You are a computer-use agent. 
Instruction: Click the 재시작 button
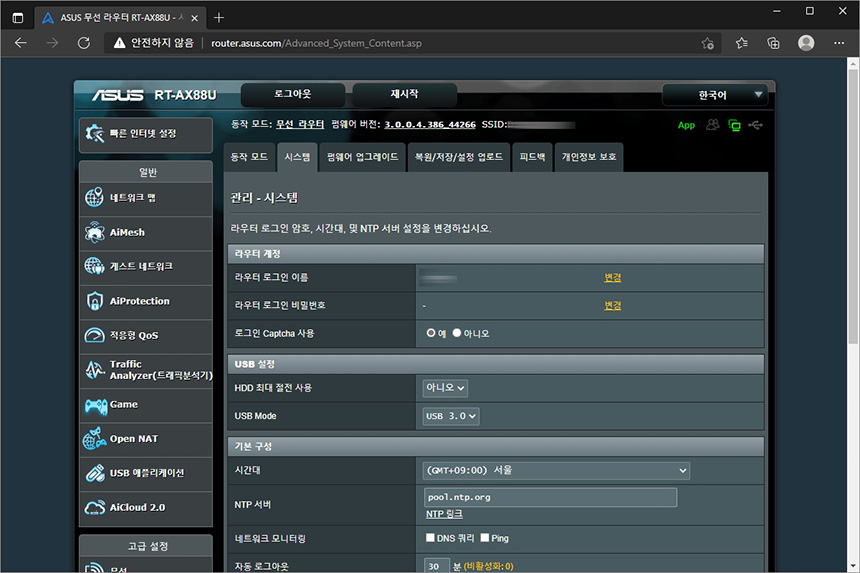point(405,94)
